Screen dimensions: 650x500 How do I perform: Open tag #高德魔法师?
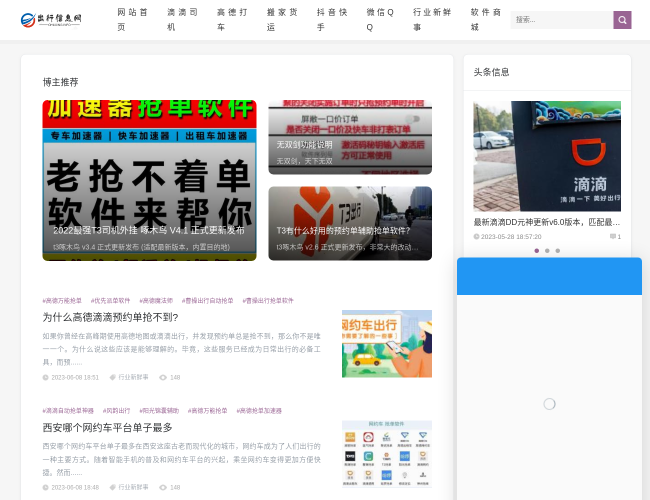[x=156, y=301]
